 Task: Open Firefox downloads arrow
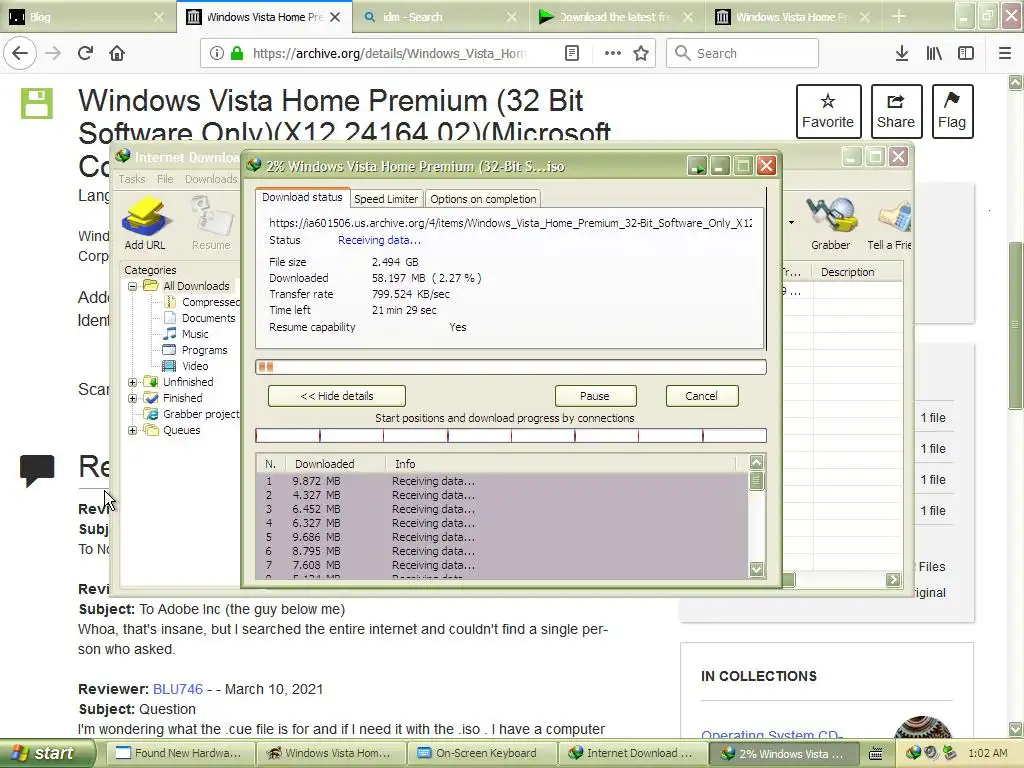point(902,53)
